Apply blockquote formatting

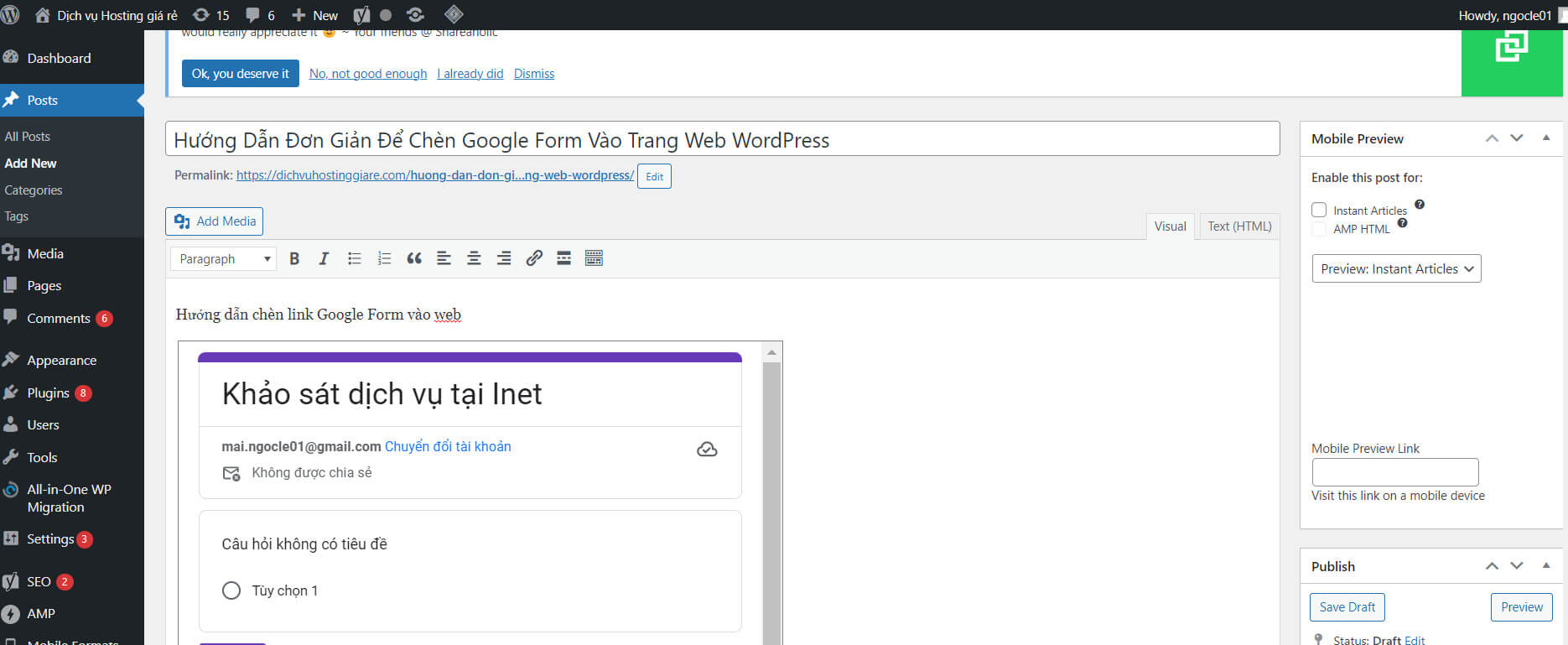(414, 258)
